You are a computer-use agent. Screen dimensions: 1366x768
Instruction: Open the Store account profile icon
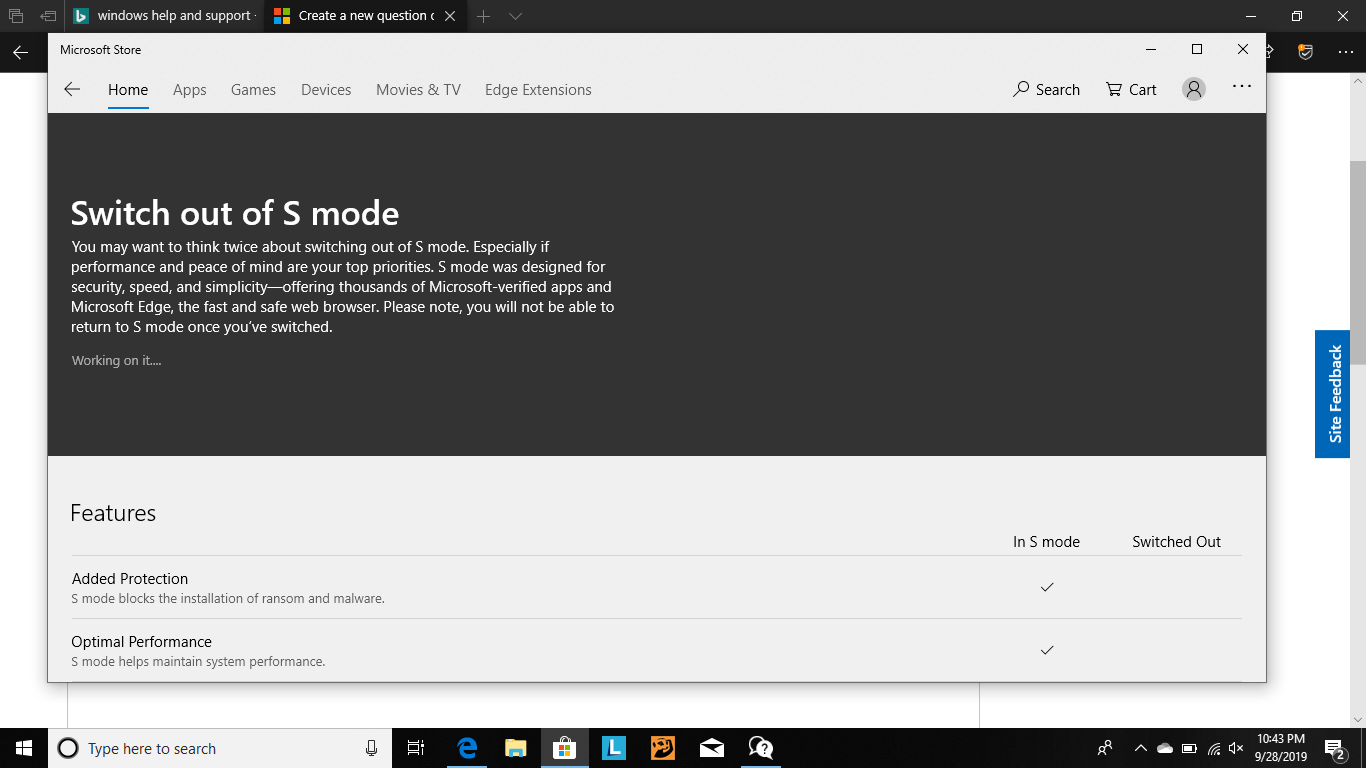tap(1194, 89)
